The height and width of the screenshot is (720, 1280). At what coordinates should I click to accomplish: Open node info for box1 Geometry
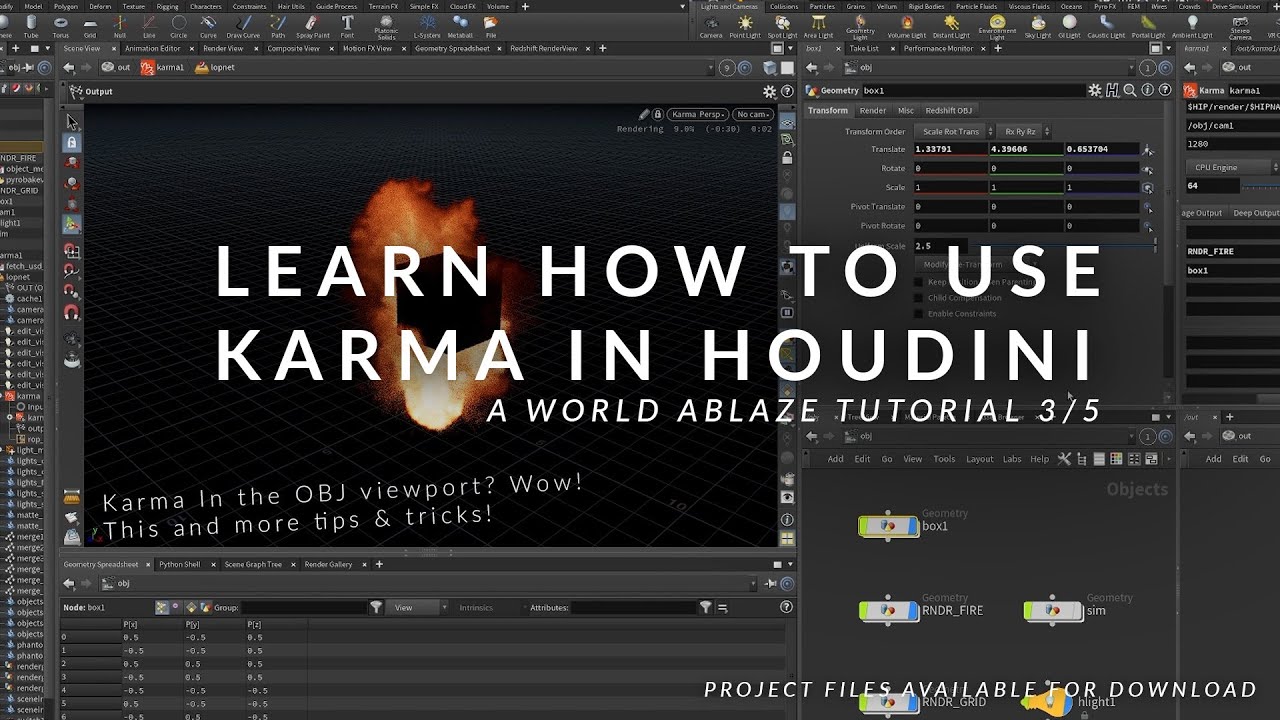[1148, 90]
